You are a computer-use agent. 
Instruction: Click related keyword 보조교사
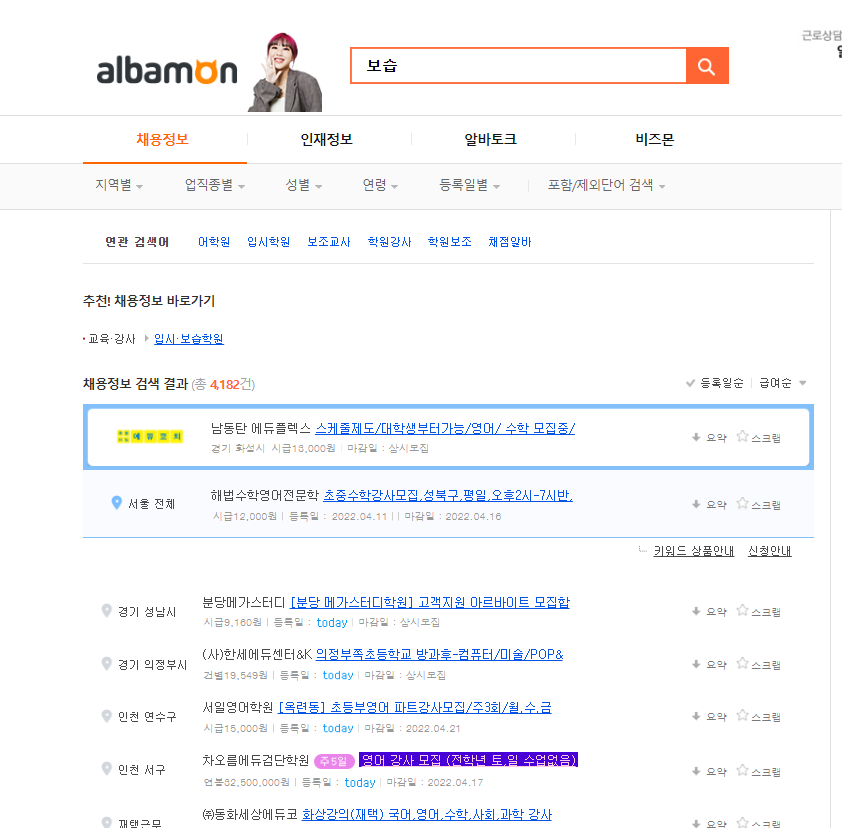pos(329,242)
